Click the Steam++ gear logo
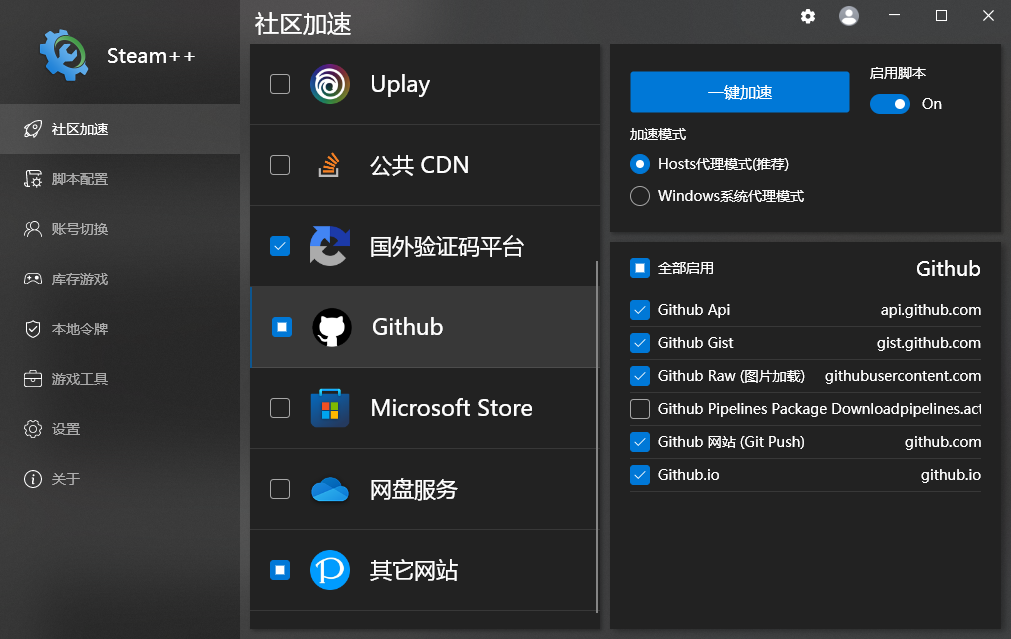This screenshot has width=1011, height=639. tap(63, 55)
